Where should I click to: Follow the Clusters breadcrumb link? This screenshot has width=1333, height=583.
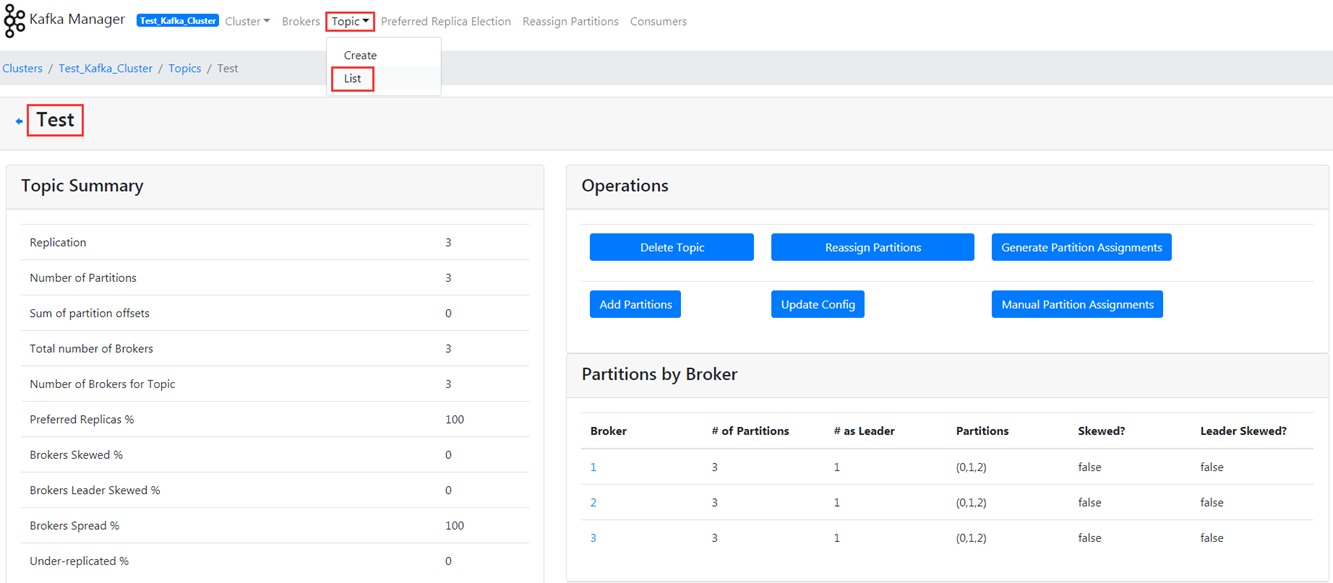pos(22,68)
